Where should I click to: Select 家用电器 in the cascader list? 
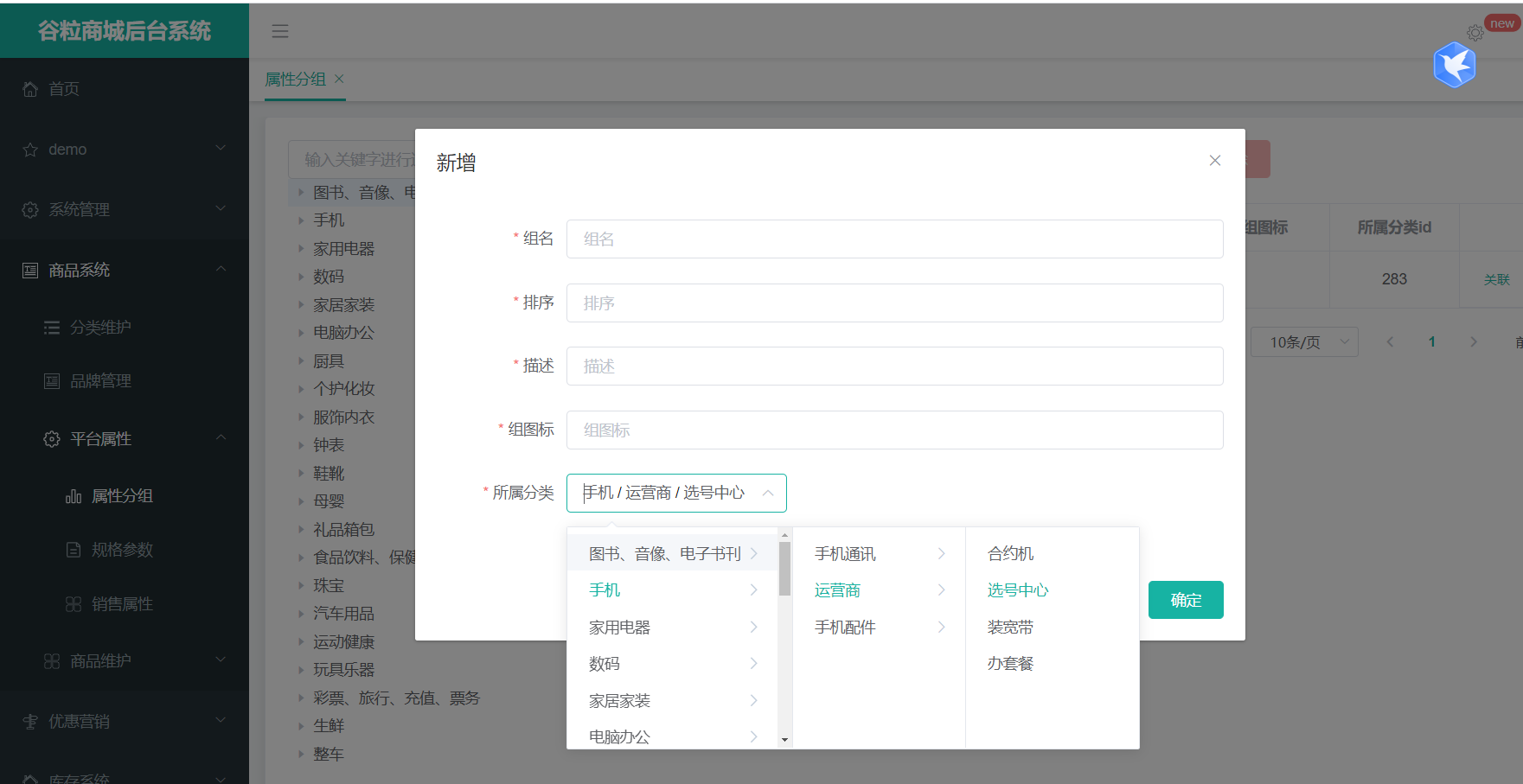pyautogui.click(x=673, y=628)
